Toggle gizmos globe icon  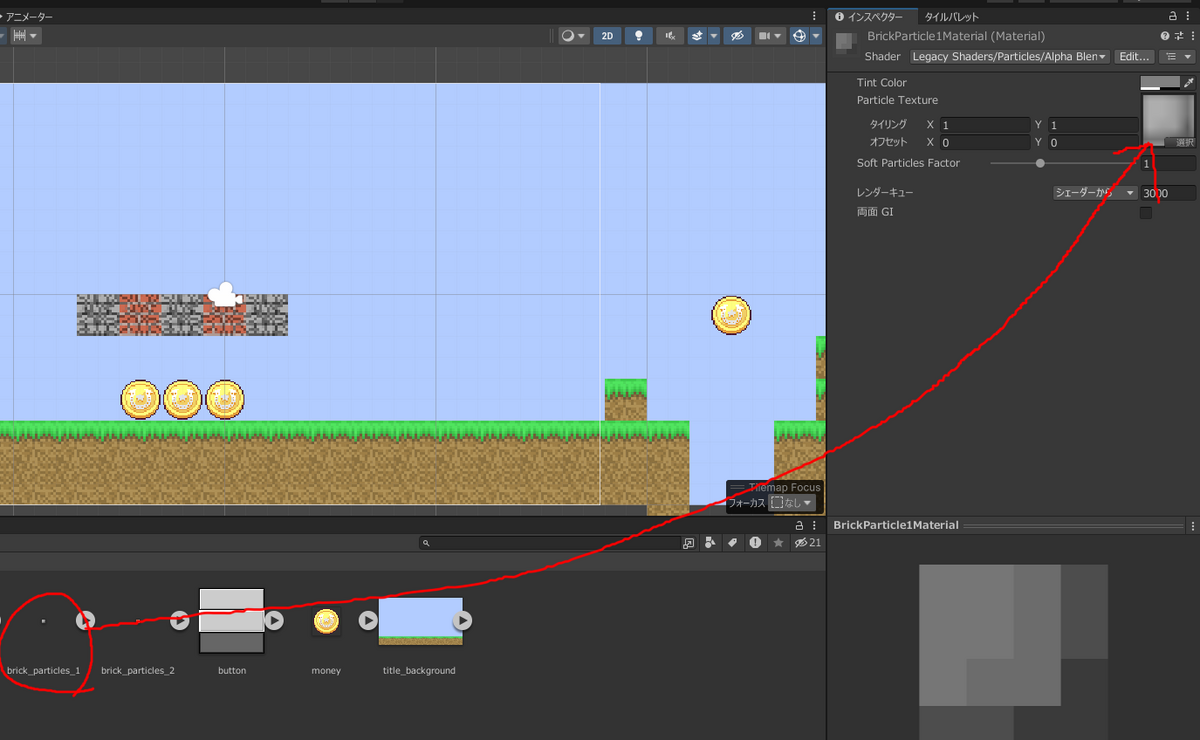coord(799,36)
